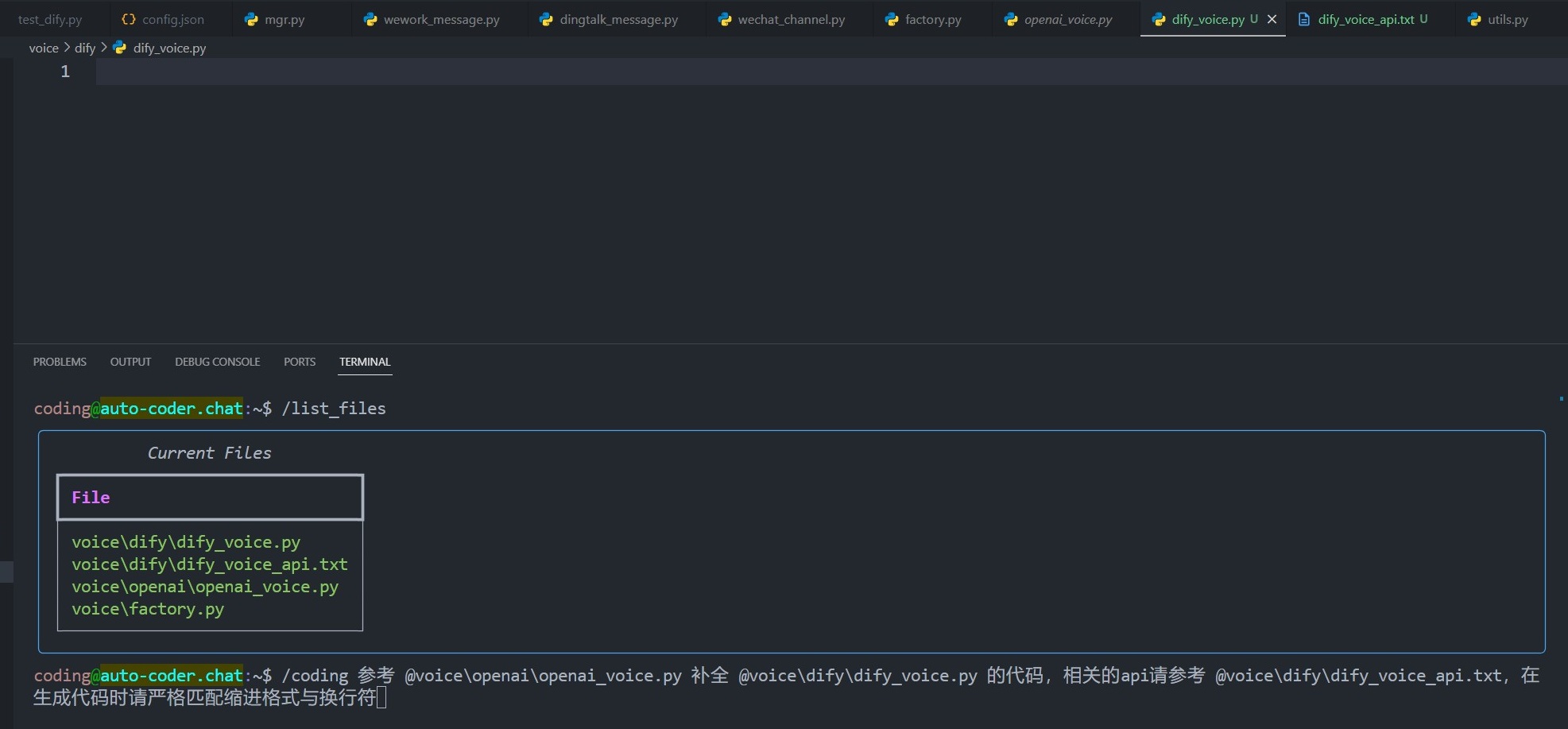Screen dimensions: 1568x729
Task: Switch to dingtalk_message.py tab
Action: click(x=618, y=19)
